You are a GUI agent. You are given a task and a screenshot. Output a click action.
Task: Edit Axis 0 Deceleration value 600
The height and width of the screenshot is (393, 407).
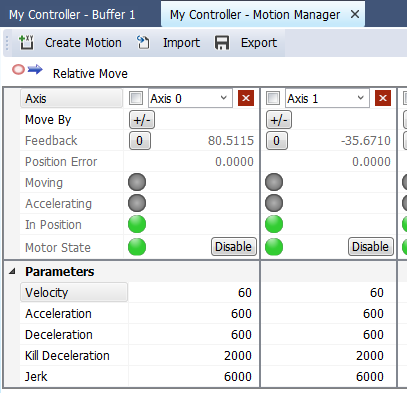point(241,335)
